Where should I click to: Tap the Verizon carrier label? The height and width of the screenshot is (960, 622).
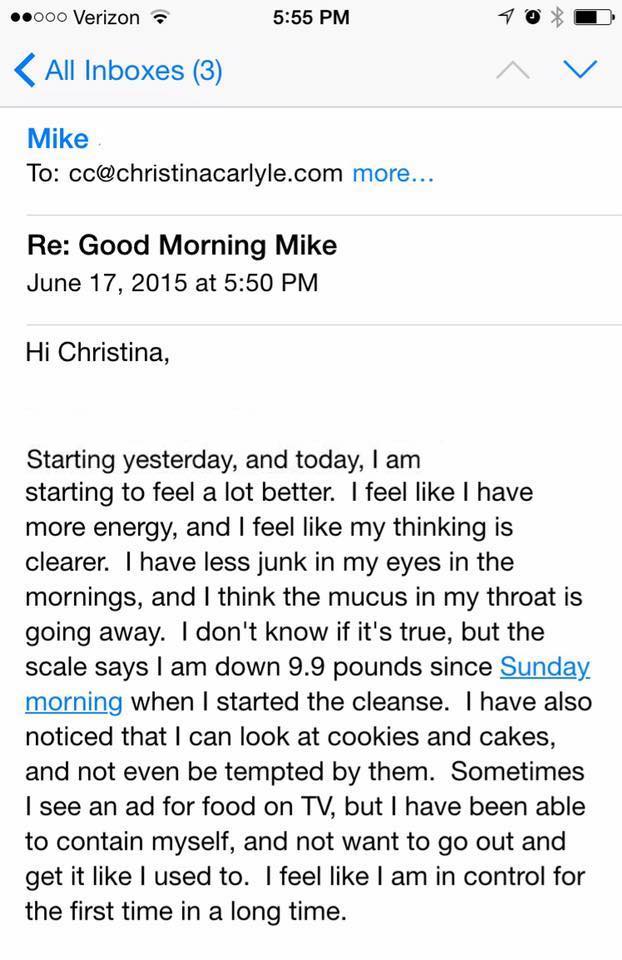107,17
